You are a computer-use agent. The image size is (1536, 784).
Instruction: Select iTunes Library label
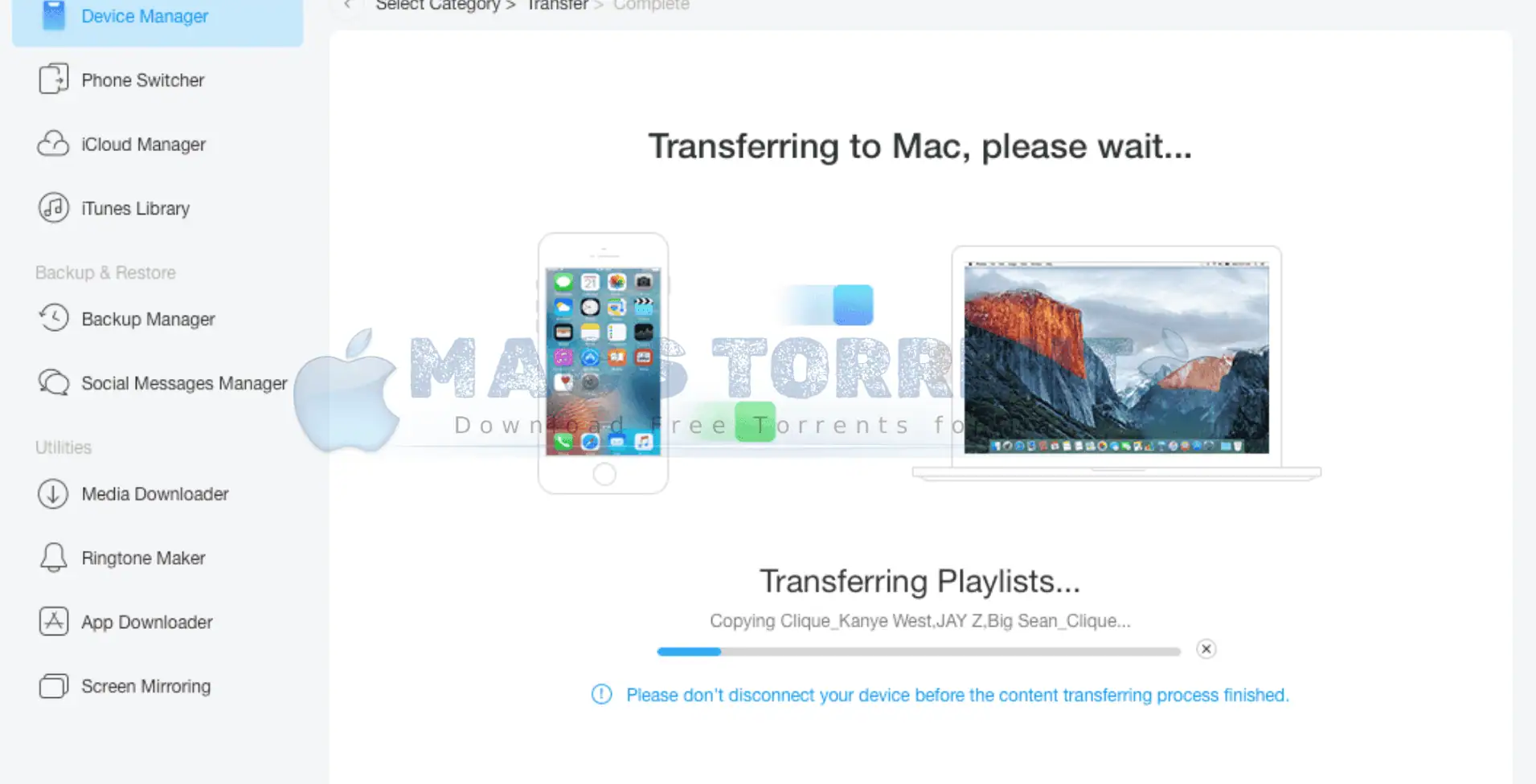point(135,209)
